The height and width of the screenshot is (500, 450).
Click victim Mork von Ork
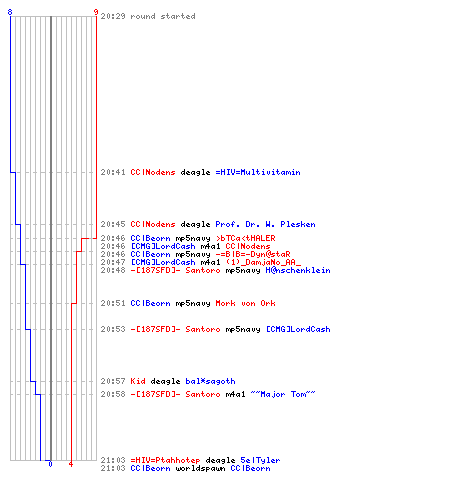(245, 303)
